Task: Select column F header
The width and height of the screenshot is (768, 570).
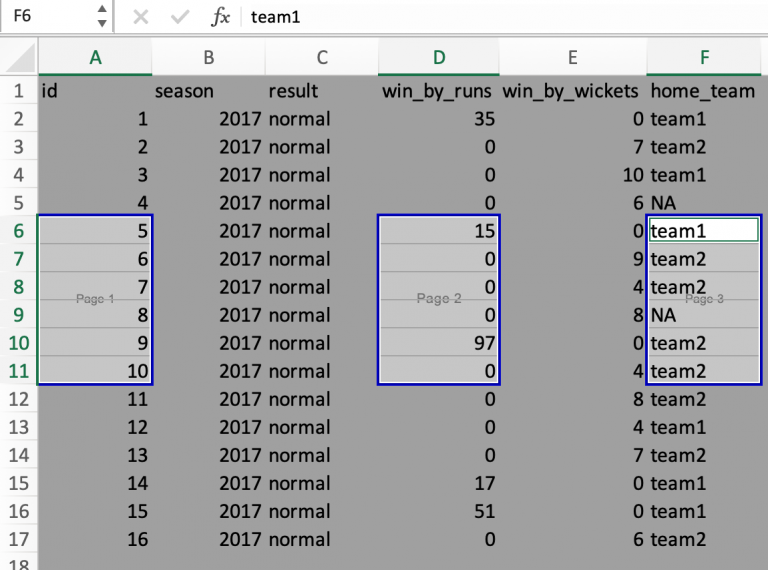Action: (x=704, y=58)
